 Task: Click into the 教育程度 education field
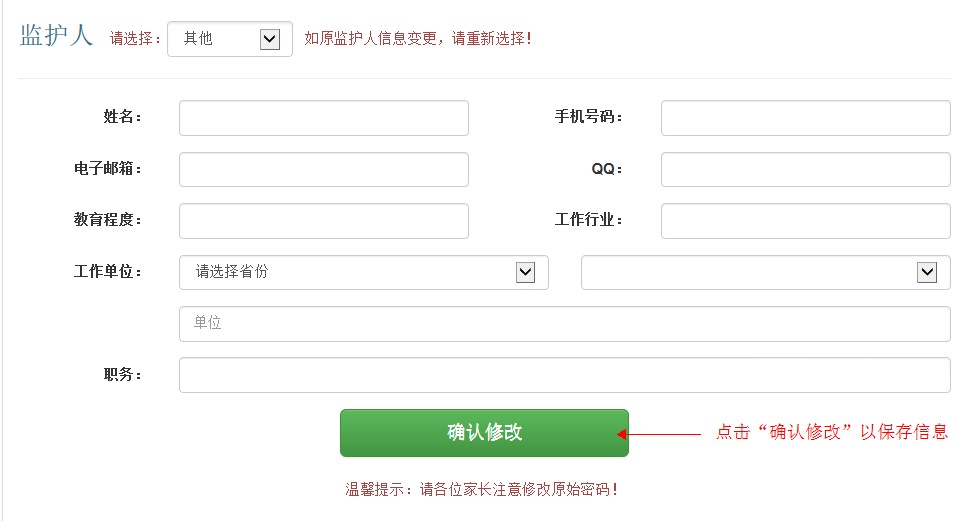coord(323,221)
